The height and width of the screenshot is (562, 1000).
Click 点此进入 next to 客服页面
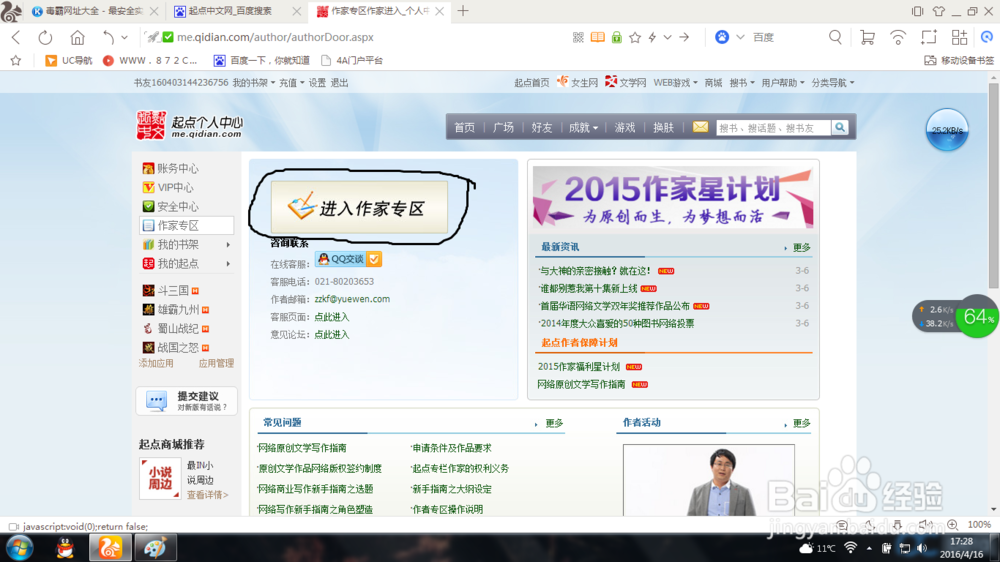point(332,317)
